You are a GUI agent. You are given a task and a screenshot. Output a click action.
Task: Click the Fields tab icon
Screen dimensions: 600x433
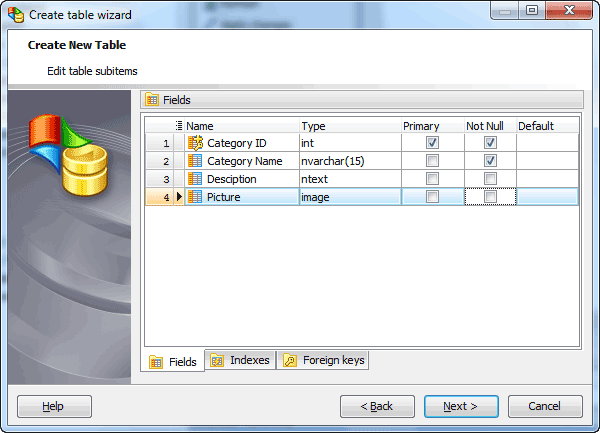click(156, 362)
